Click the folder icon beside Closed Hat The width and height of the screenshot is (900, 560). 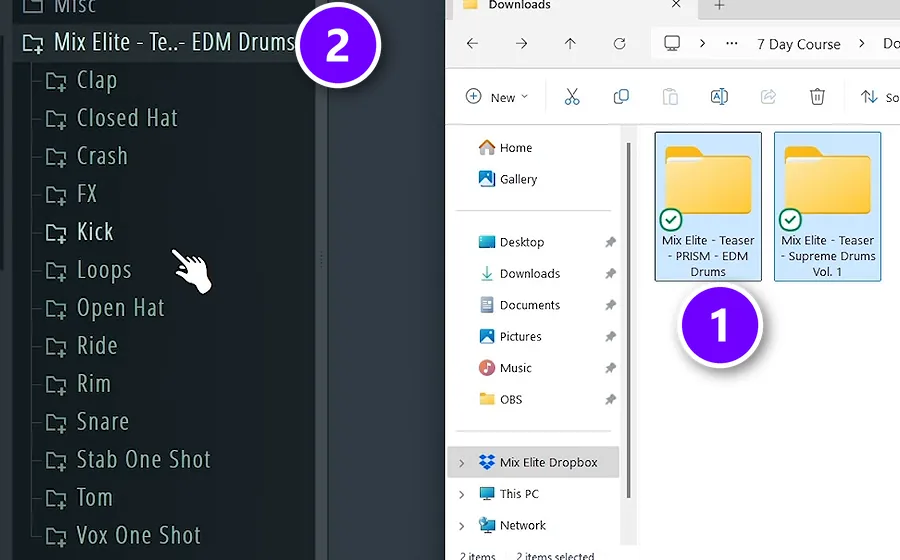click(x=56, y=120)
